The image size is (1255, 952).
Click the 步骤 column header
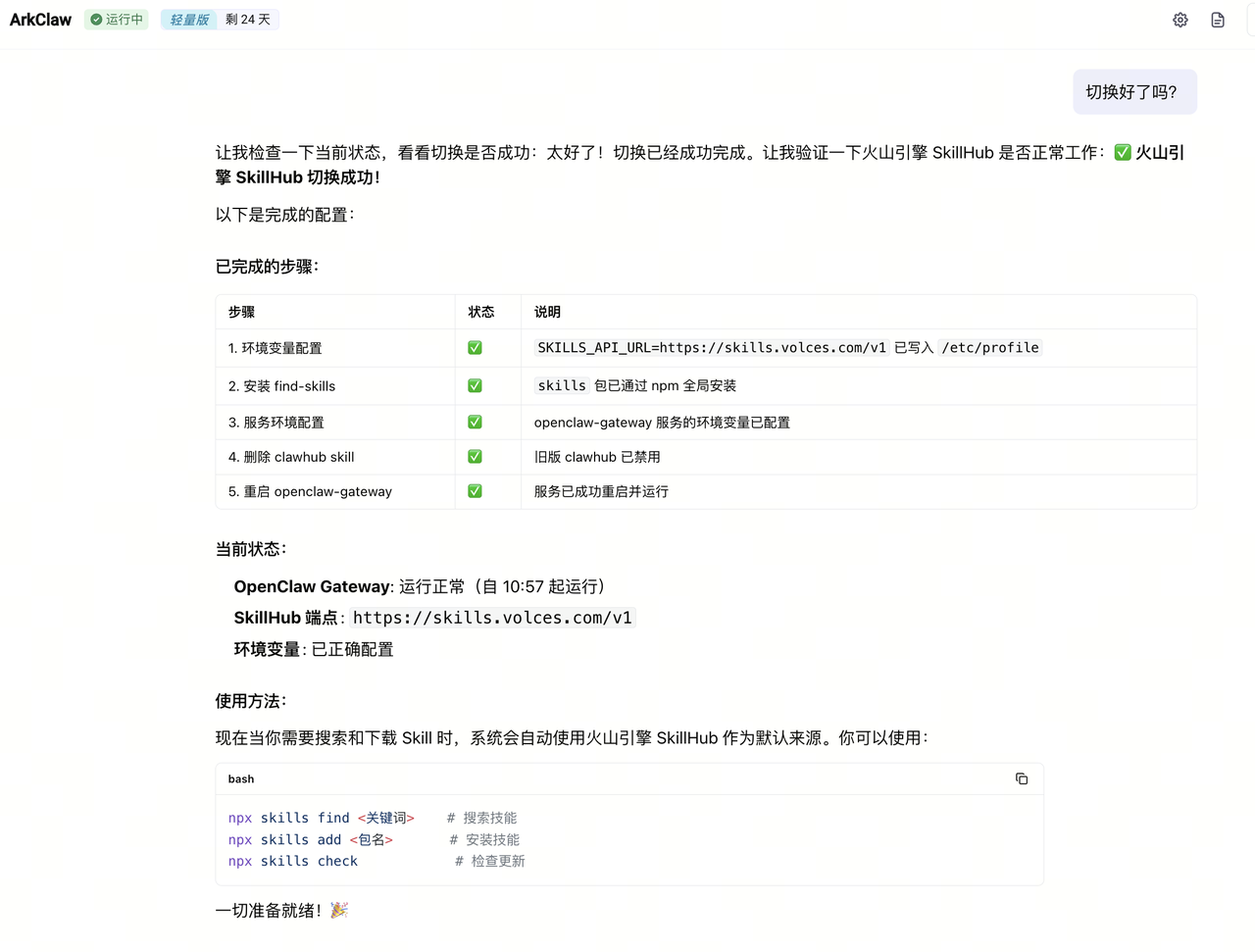(242, 312)
